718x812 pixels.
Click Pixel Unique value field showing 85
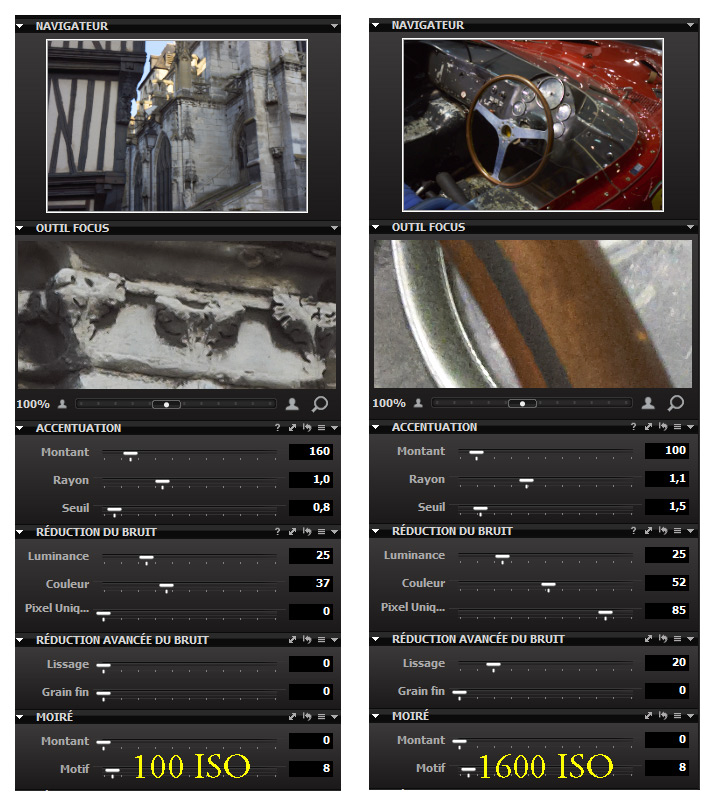tap(667, 611)
